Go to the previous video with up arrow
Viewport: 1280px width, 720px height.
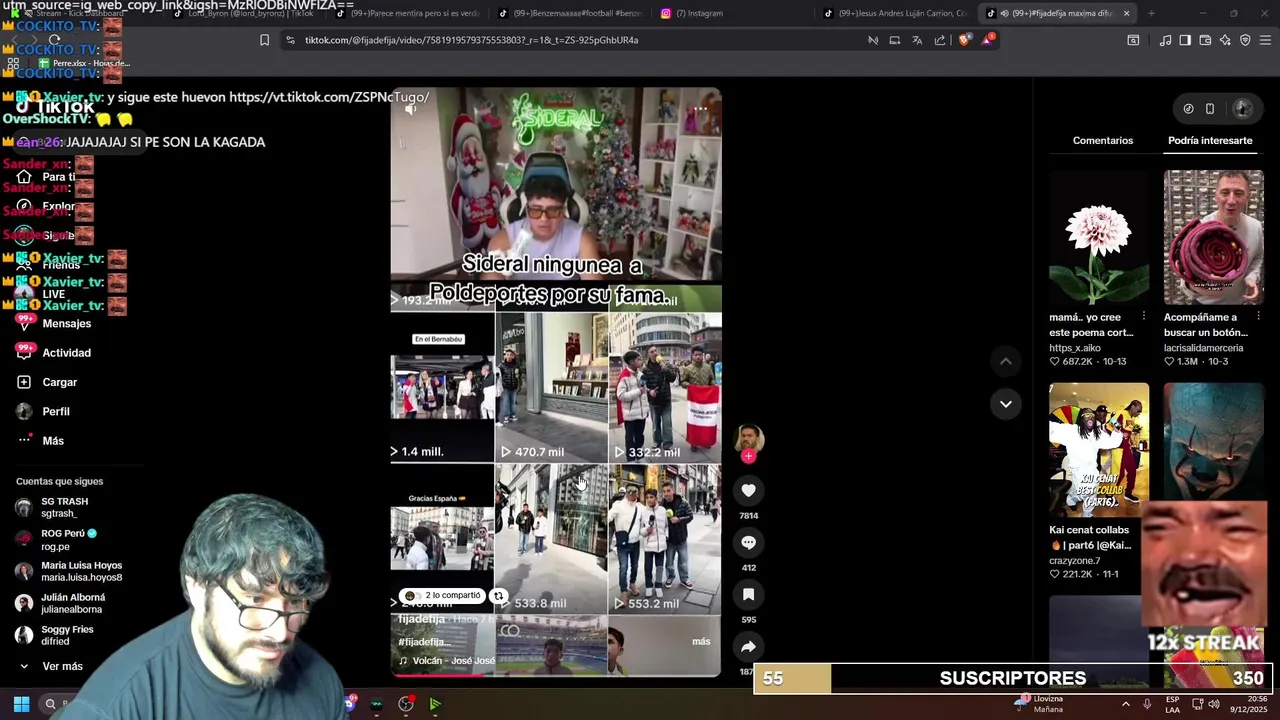(x=1006, y=361)
